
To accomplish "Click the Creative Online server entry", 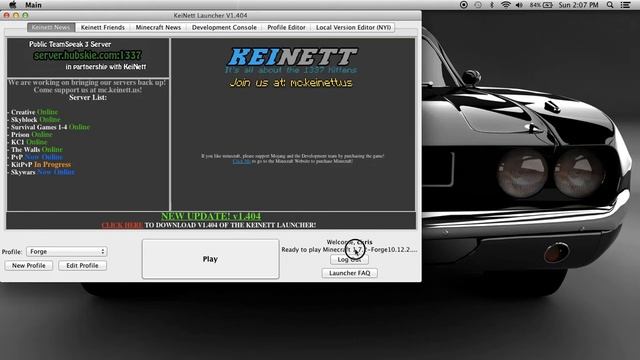I will click(34, 112).
